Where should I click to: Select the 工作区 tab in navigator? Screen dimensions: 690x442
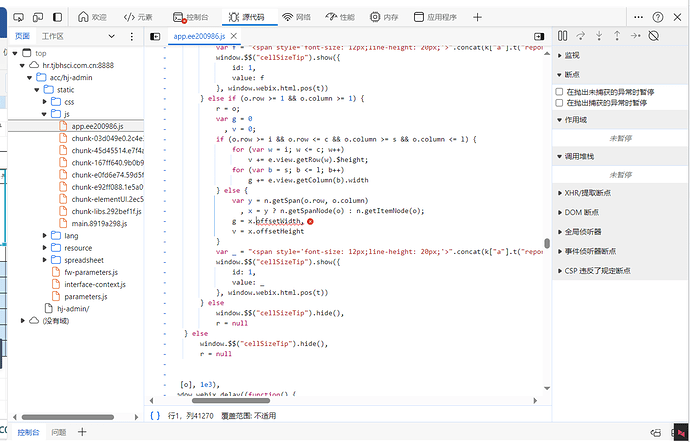click(x=52, y=36)
